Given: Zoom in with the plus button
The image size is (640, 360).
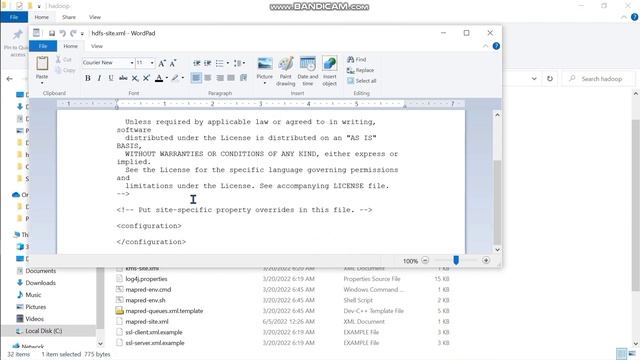Looking at the screenshot, I should click(486, 260).
